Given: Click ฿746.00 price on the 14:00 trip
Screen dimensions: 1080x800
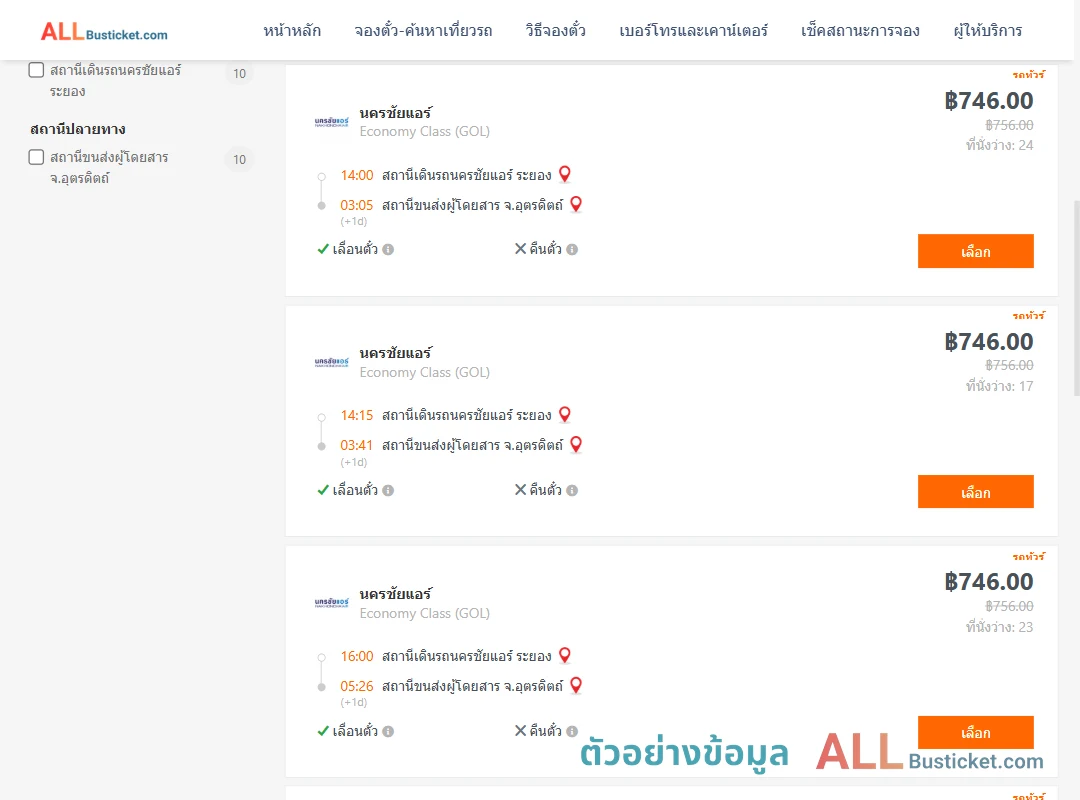Looking at the screenshot, I should [988, 101].
